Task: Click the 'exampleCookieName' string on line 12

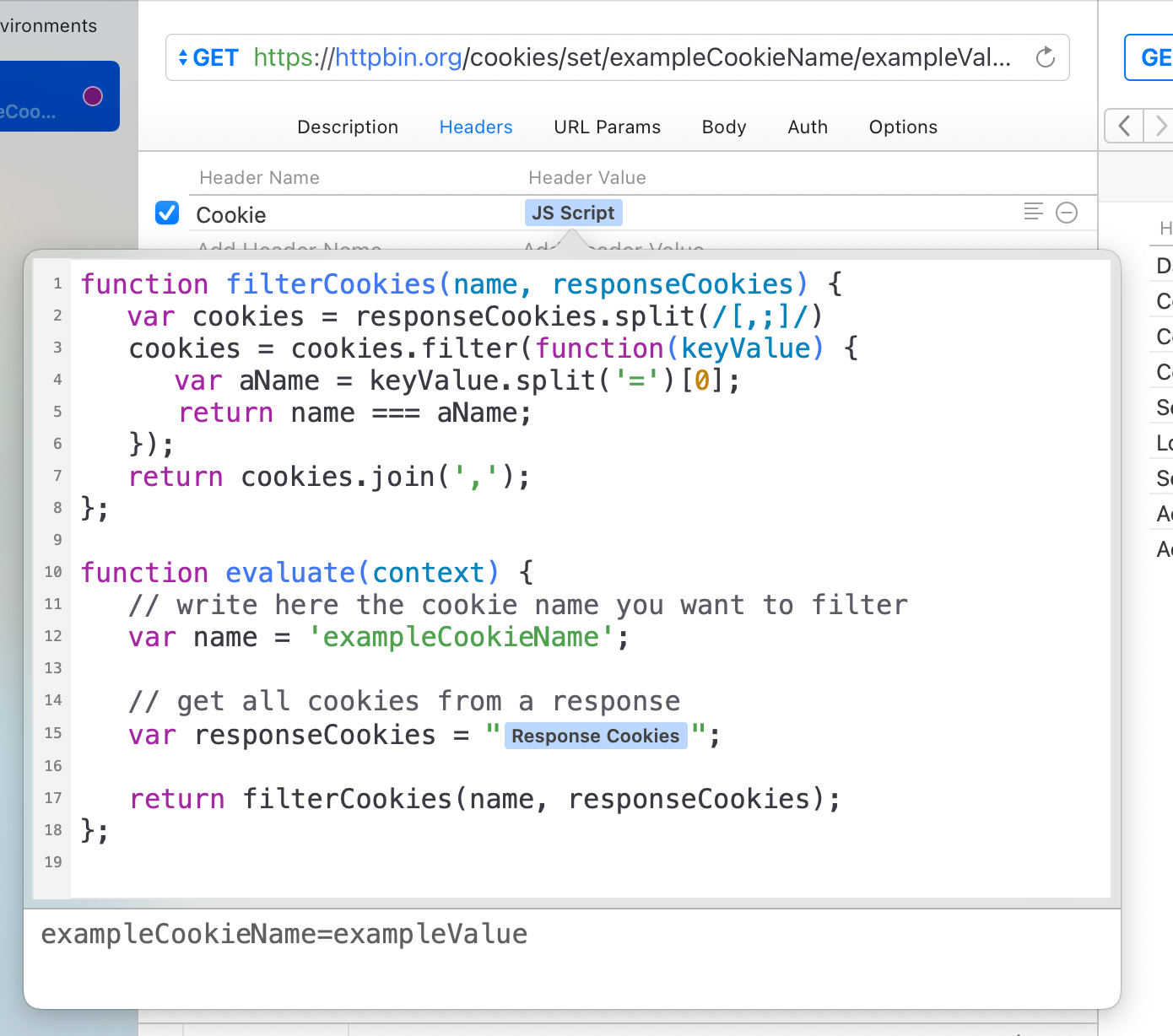Action: [x=461, y=637]
